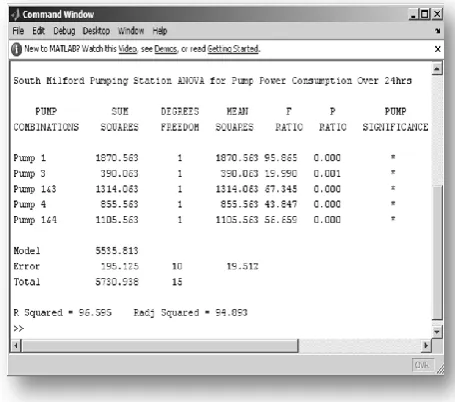This screenshot has height=402, width=455.
Task: Click the horizontal scrollbar right arrow
Action: (426, 346)
